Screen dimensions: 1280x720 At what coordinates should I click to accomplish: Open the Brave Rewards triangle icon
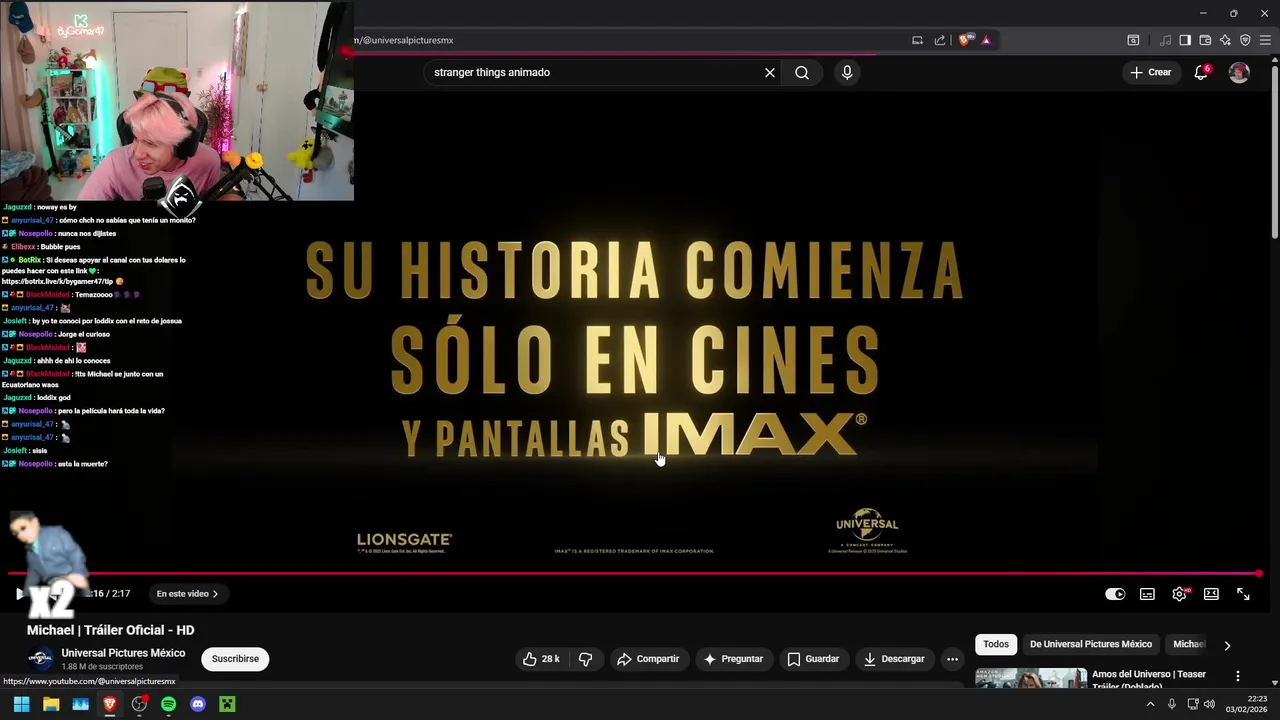click(986, 40)
